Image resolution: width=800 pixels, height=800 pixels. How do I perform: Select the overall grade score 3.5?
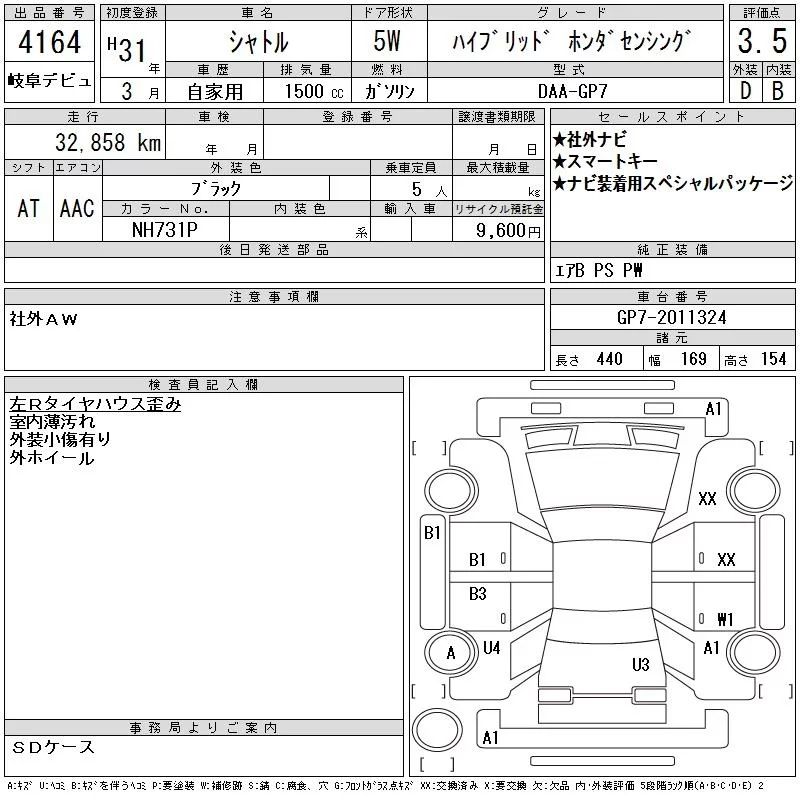pos(760,43)
